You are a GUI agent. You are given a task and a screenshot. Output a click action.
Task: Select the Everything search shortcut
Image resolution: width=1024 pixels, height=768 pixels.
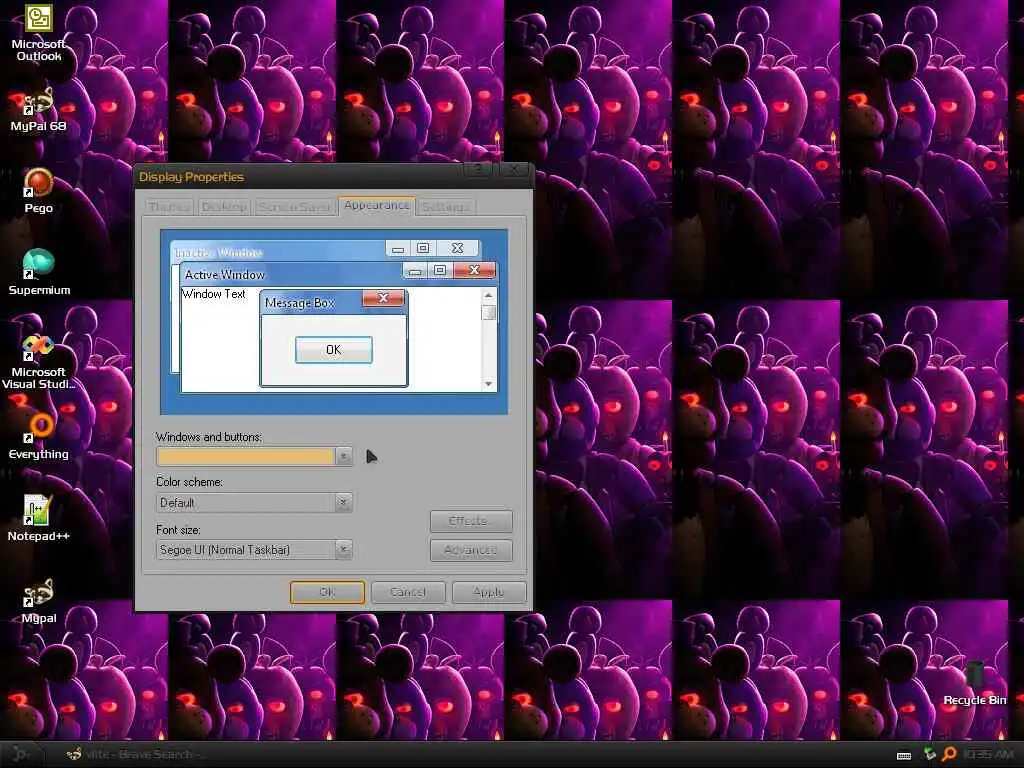[39, 436]
